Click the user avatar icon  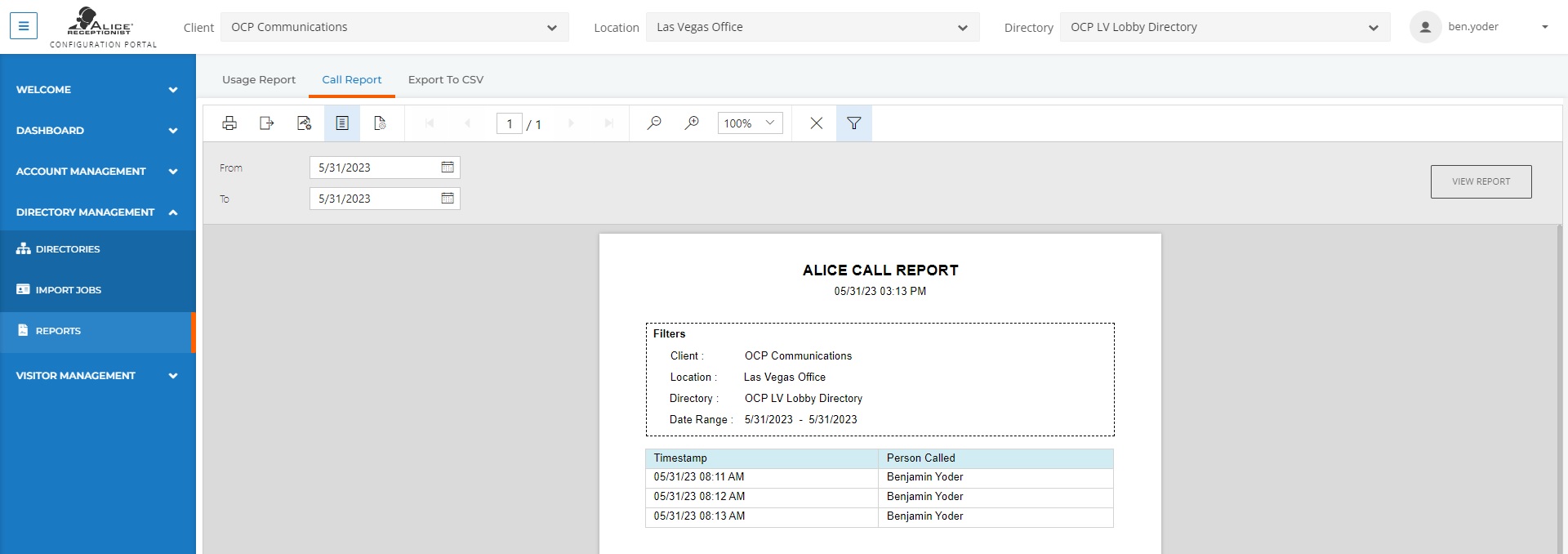click(x=1425, y=27)
